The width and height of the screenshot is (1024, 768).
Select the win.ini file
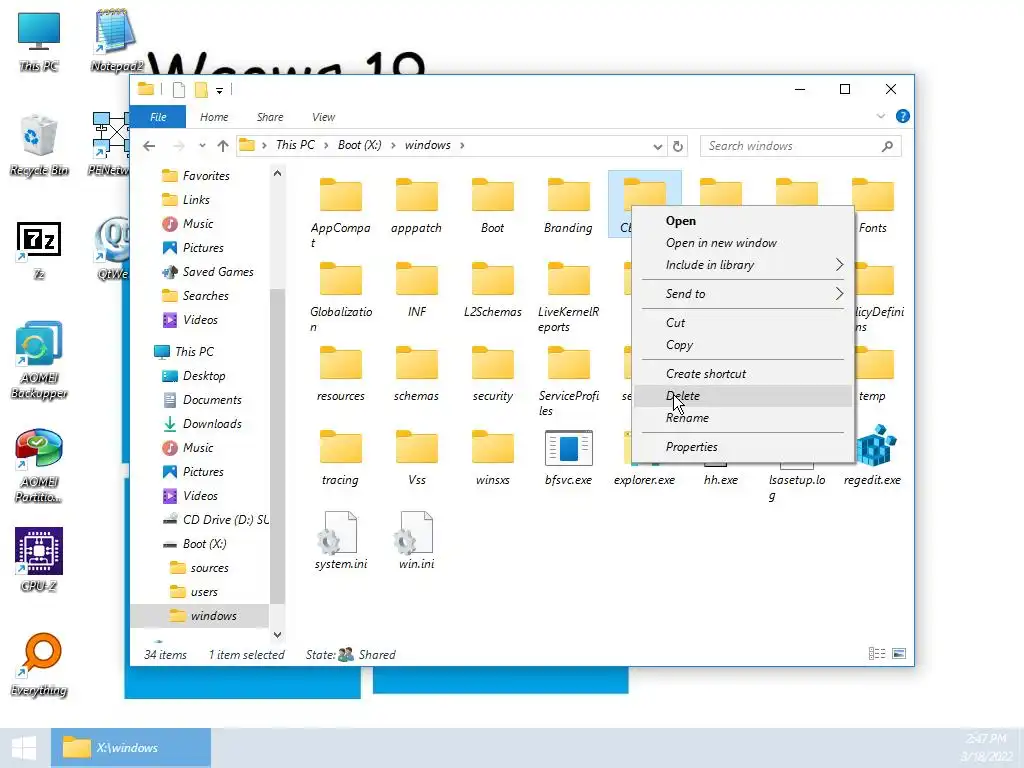pyautogui.click(x=416, y=541)
